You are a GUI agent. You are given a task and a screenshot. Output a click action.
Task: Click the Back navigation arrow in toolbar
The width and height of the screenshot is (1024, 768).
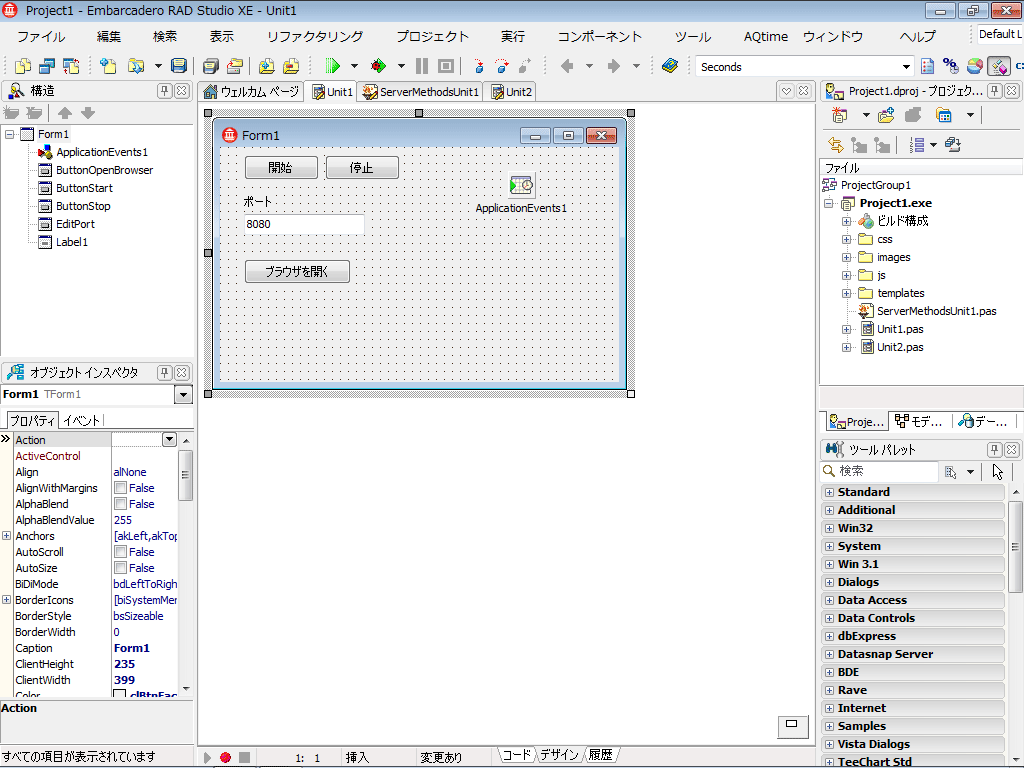pyautogui.click(x=567, y=66)
